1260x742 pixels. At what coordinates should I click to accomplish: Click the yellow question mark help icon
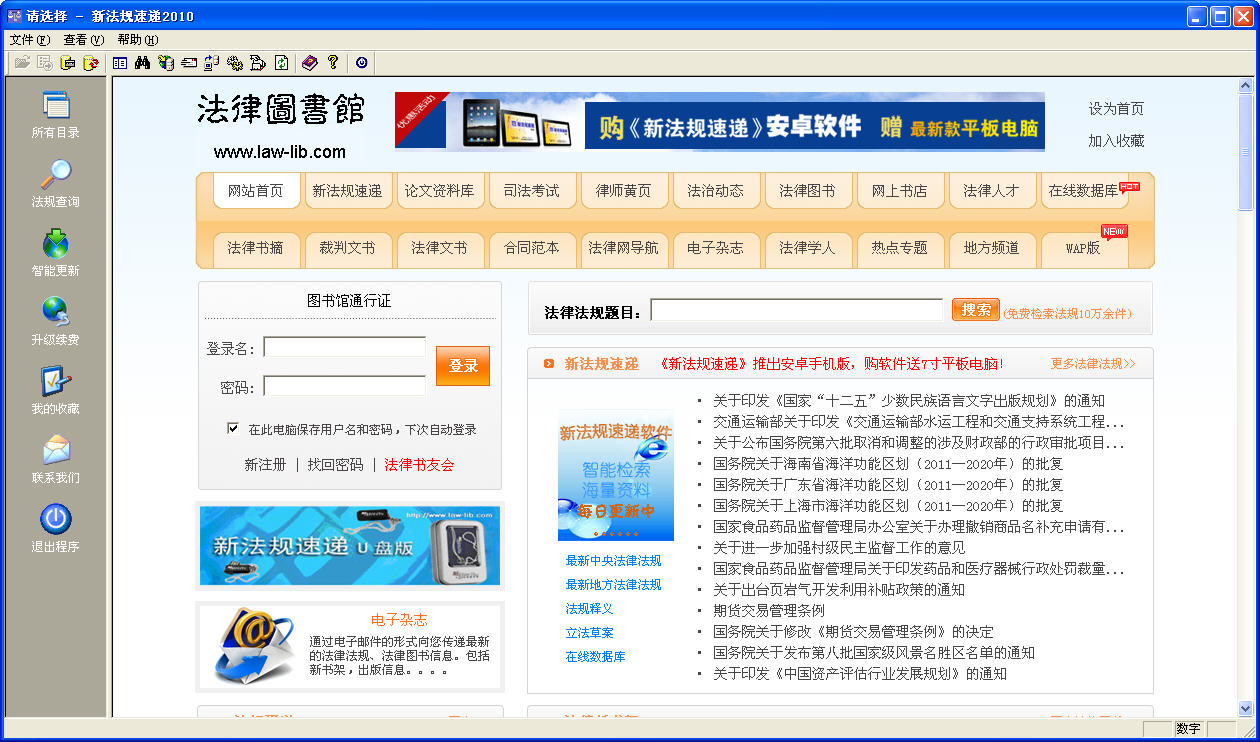tap(333, 63)
